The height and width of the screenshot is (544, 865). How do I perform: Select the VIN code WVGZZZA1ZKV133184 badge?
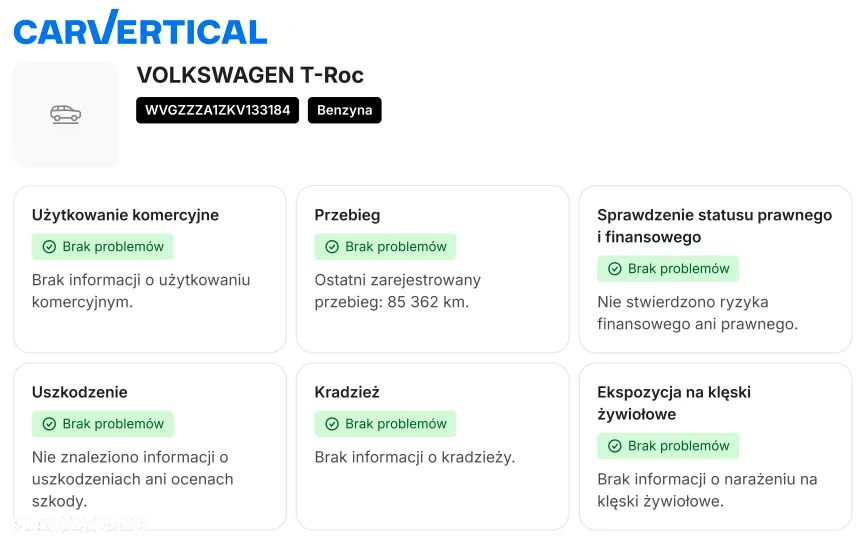(217, 110)
